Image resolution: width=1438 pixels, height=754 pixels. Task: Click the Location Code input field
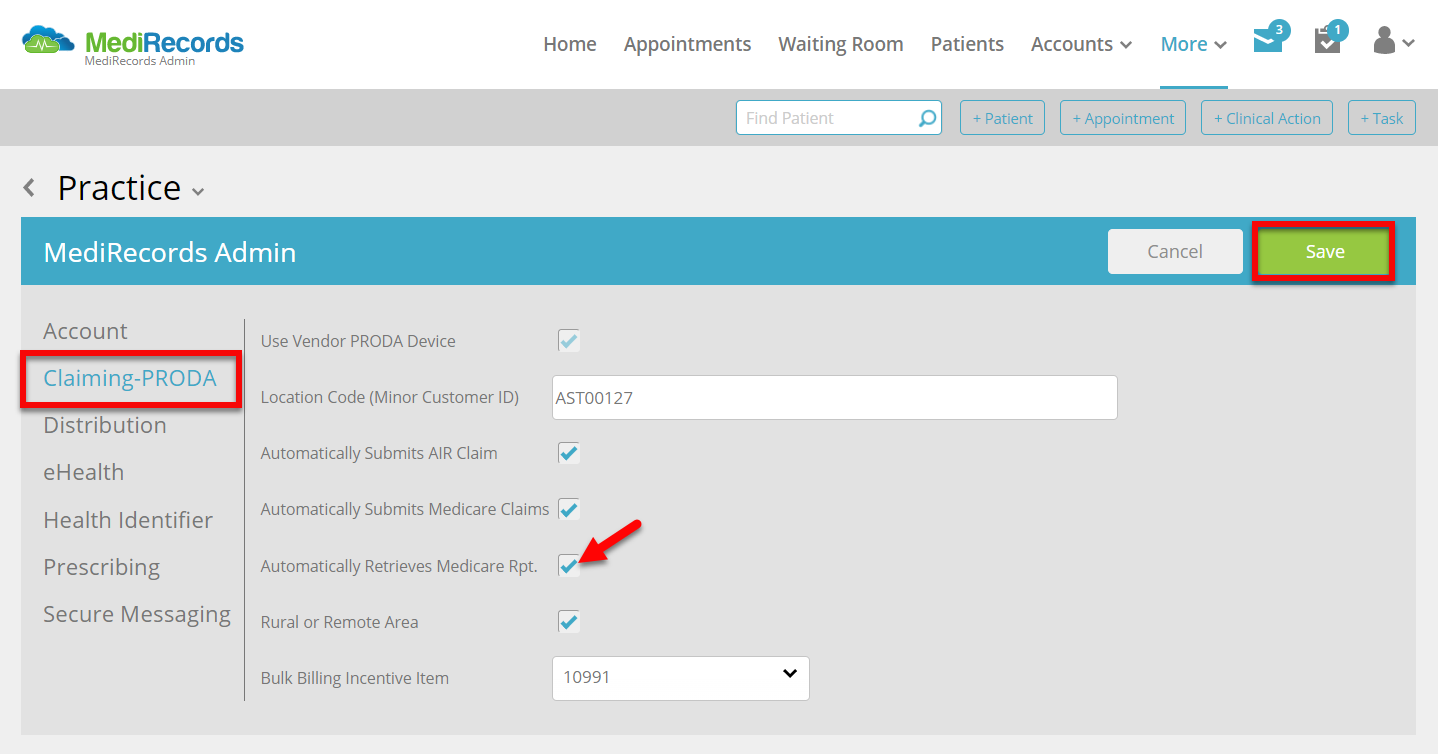pos(834,397)
